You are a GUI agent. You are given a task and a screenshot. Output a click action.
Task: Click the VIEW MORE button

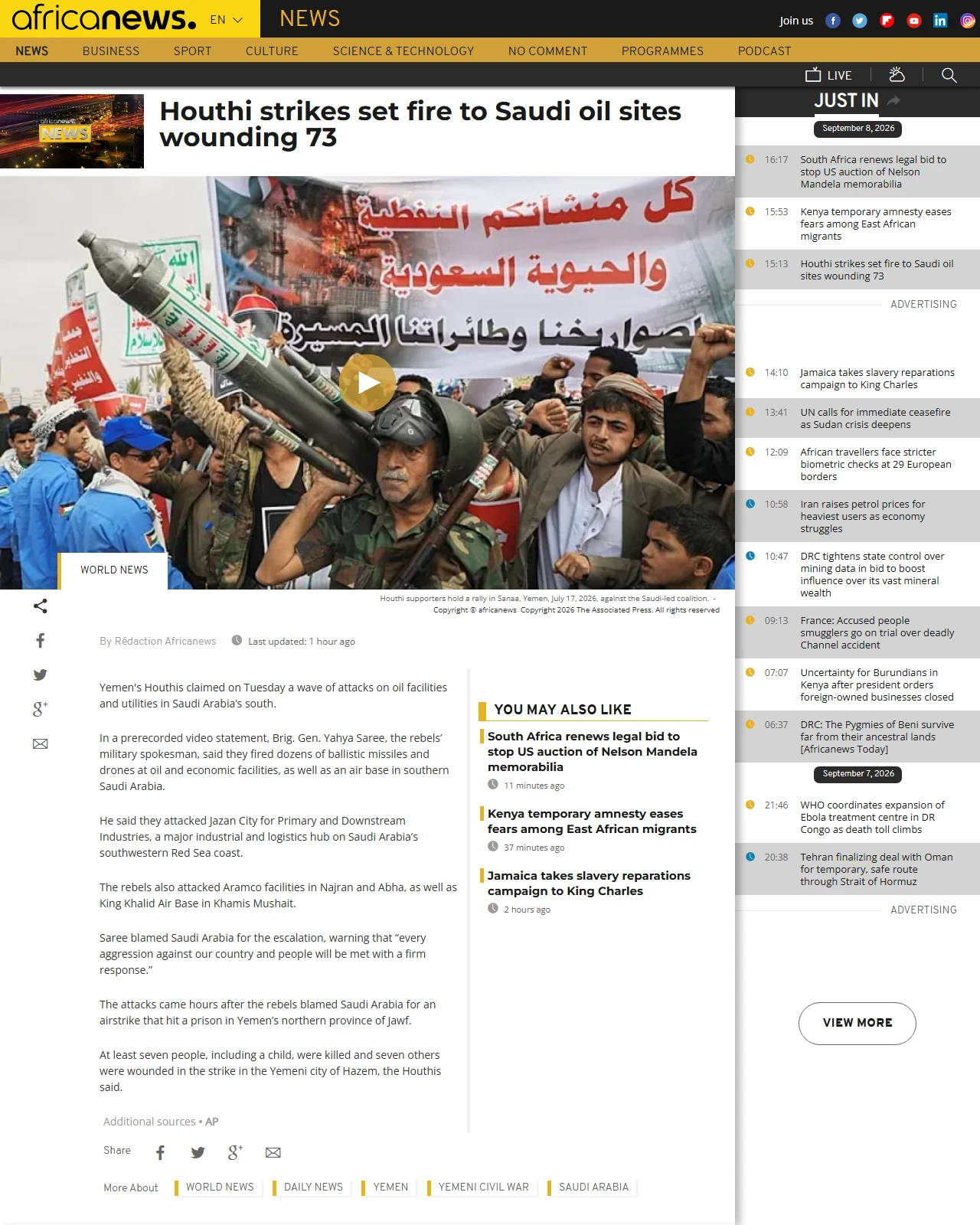(857, 1023)
